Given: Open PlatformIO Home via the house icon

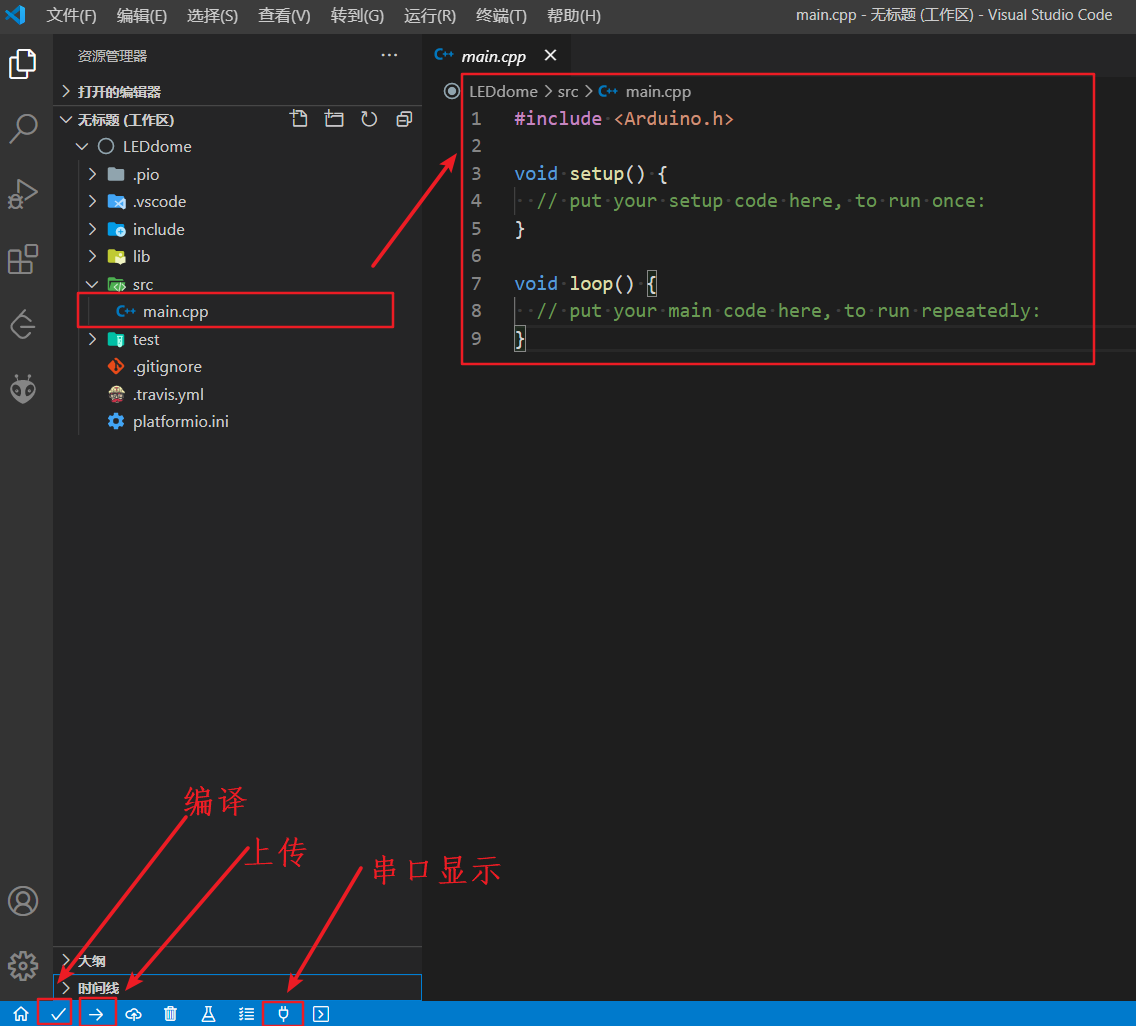Looking at the screenshot, I should point(21,1013).
